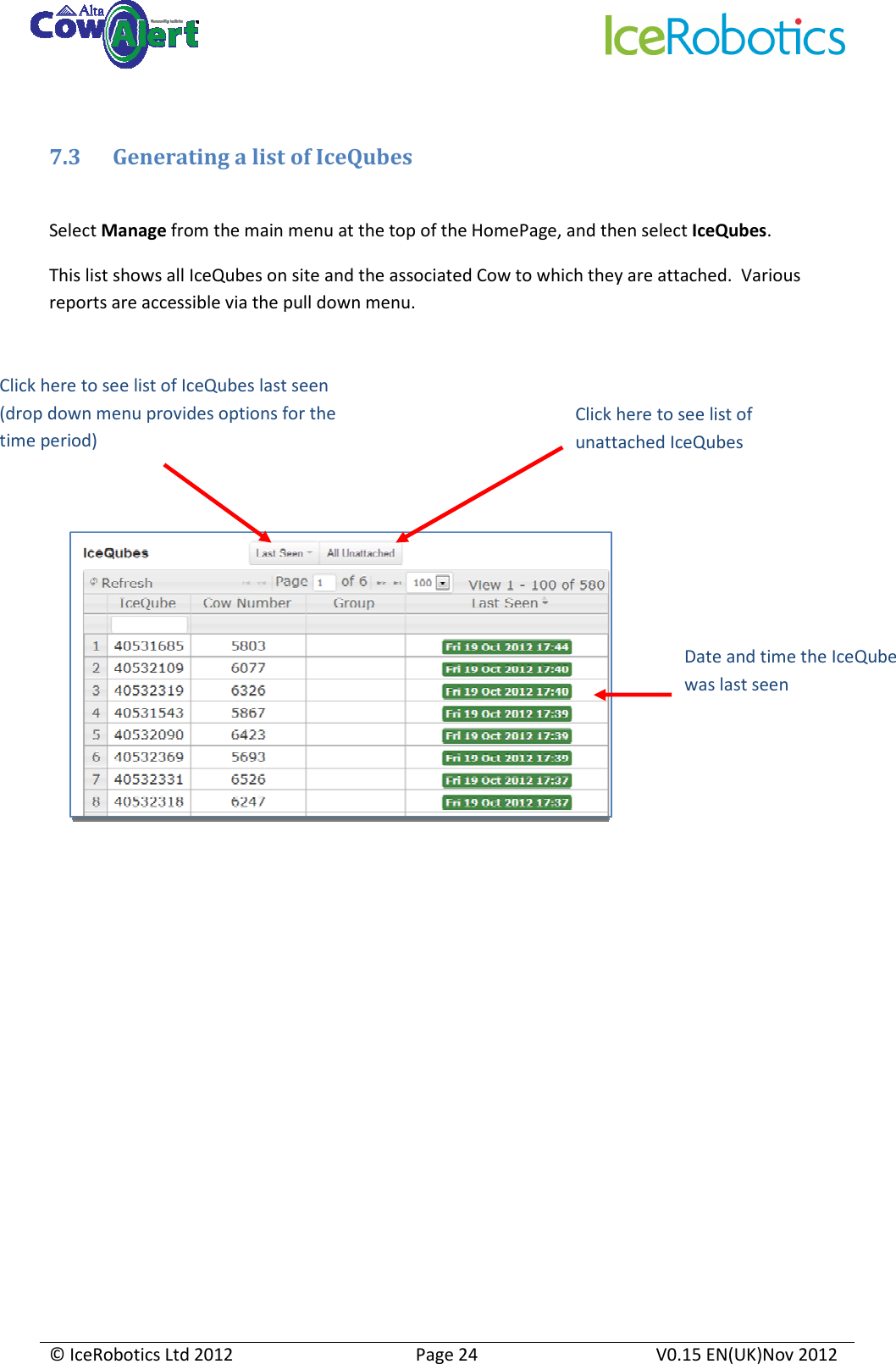Go to last page pager icon
Screen dimensions: 896x1364
pyautogui.click(x=397, y=583)
